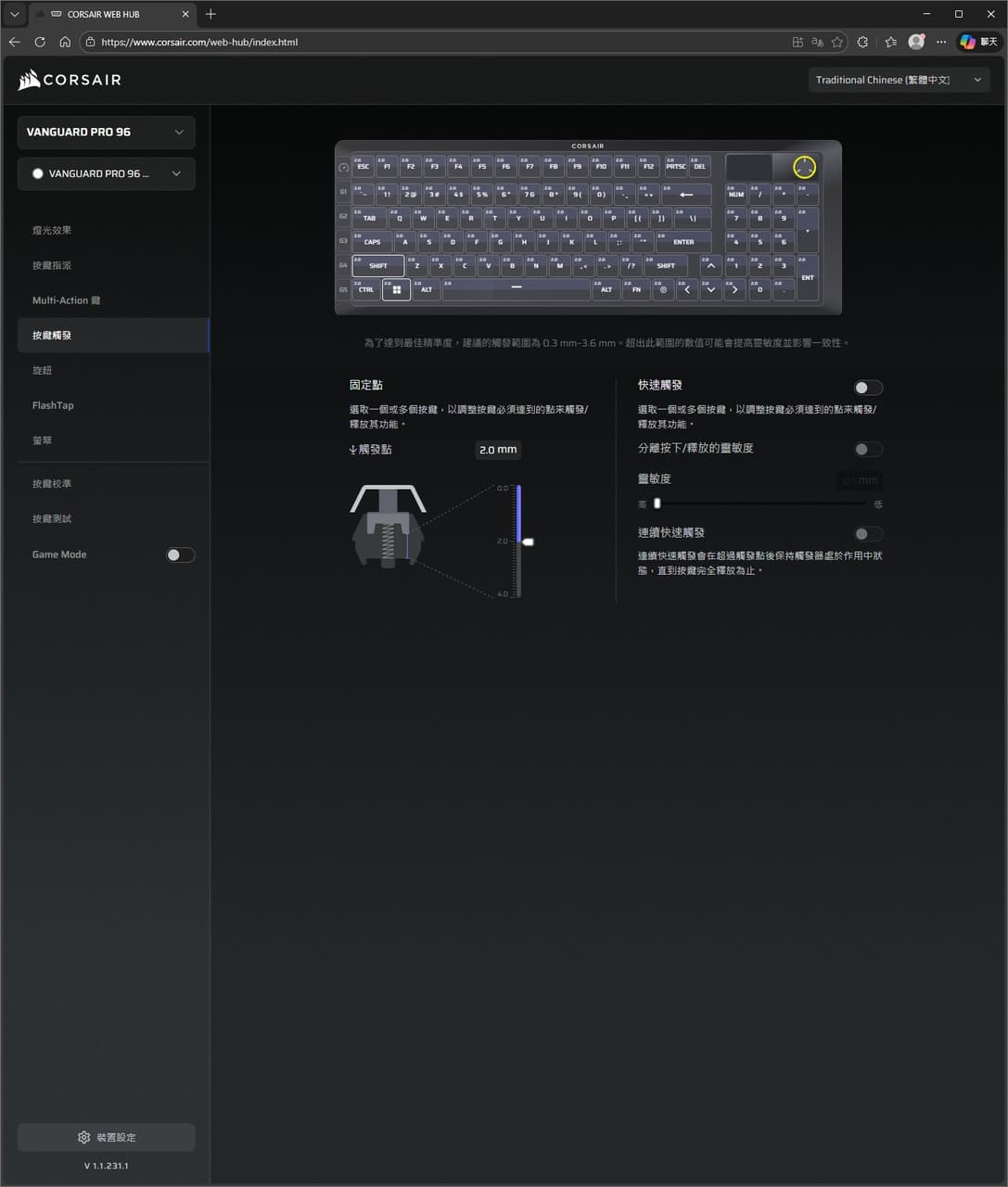Select the G1 macro key on diagram
Screen dimensions: 1008x1187
[343, 192]
